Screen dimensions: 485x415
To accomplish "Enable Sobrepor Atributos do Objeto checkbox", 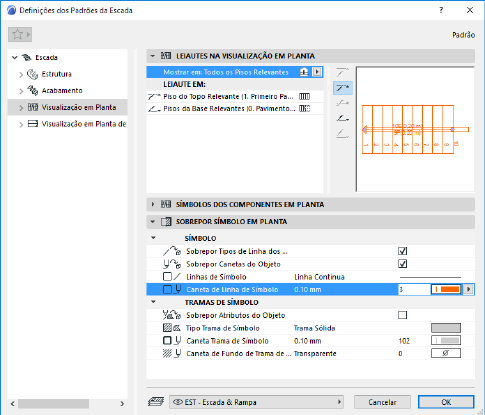I will click(x=403, y=315).
